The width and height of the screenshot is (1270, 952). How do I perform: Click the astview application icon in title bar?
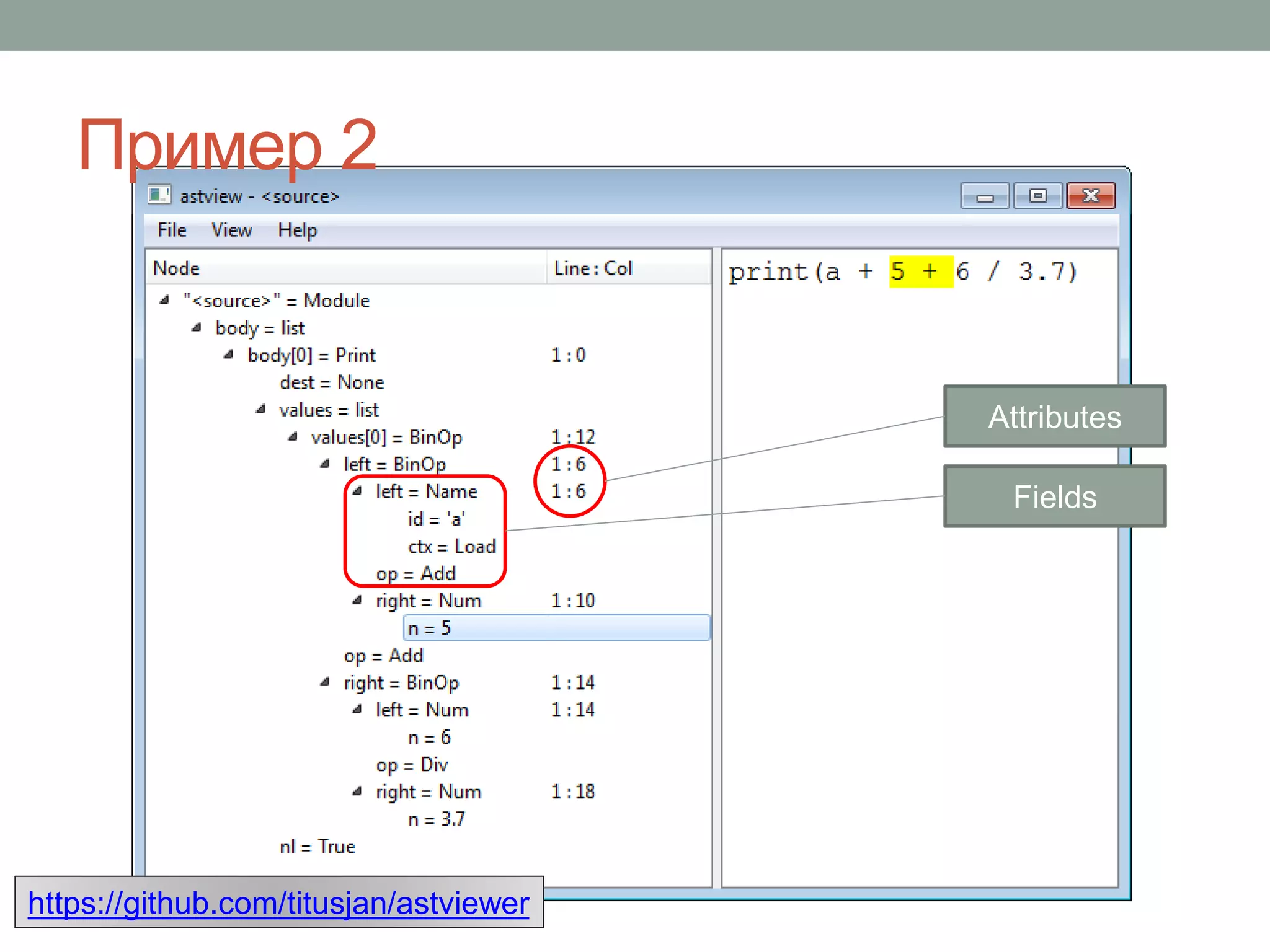tap(159, 195)
